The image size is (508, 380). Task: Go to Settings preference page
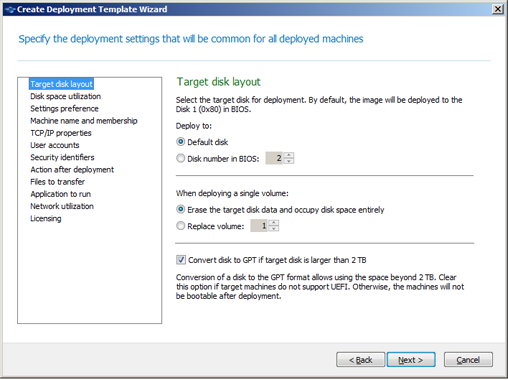[64, 109]
